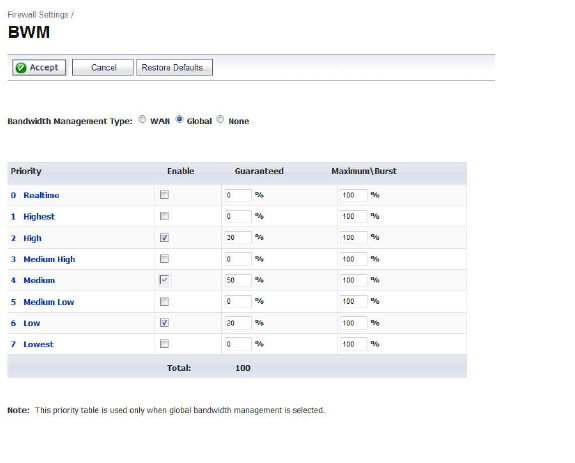The width and height of the screenshot is (575, 463).
Task: Select the Global bandwidth management radio
Action: (179, 120)
